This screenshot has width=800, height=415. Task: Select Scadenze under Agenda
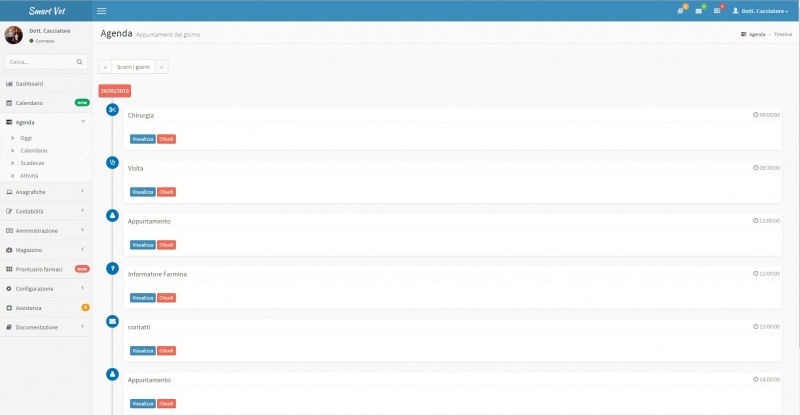click(32, 163)
